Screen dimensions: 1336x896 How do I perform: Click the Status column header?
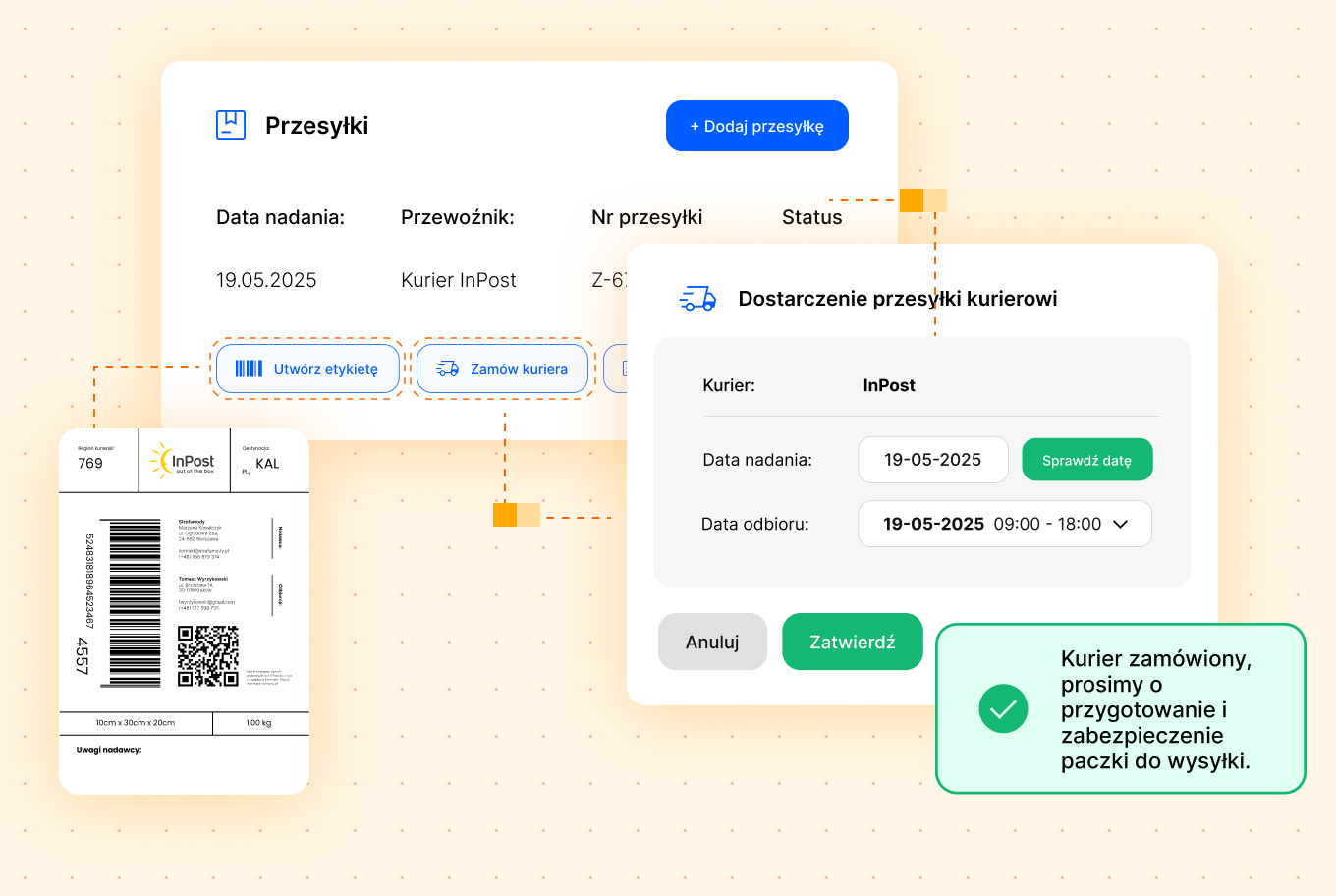812,217
